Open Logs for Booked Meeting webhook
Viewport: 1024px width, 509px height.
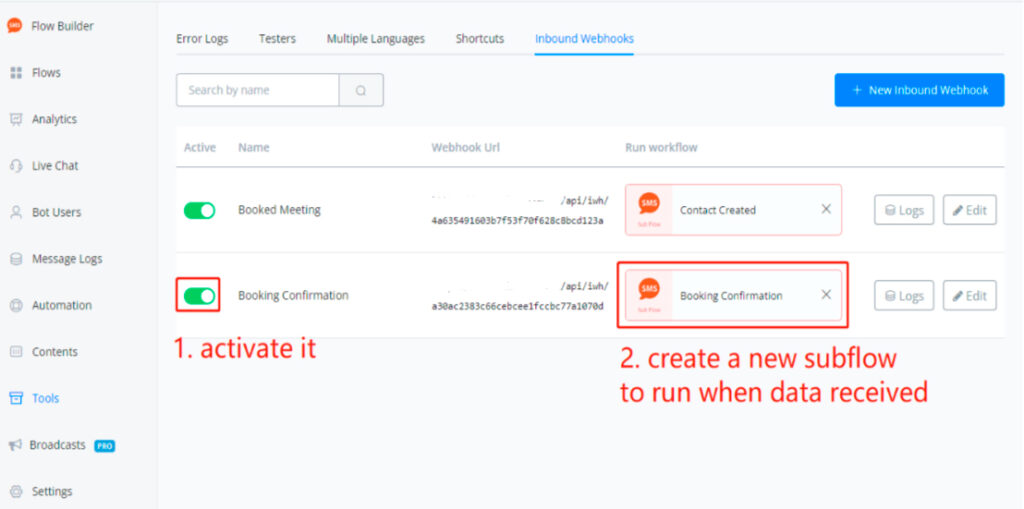click(904, 210)
